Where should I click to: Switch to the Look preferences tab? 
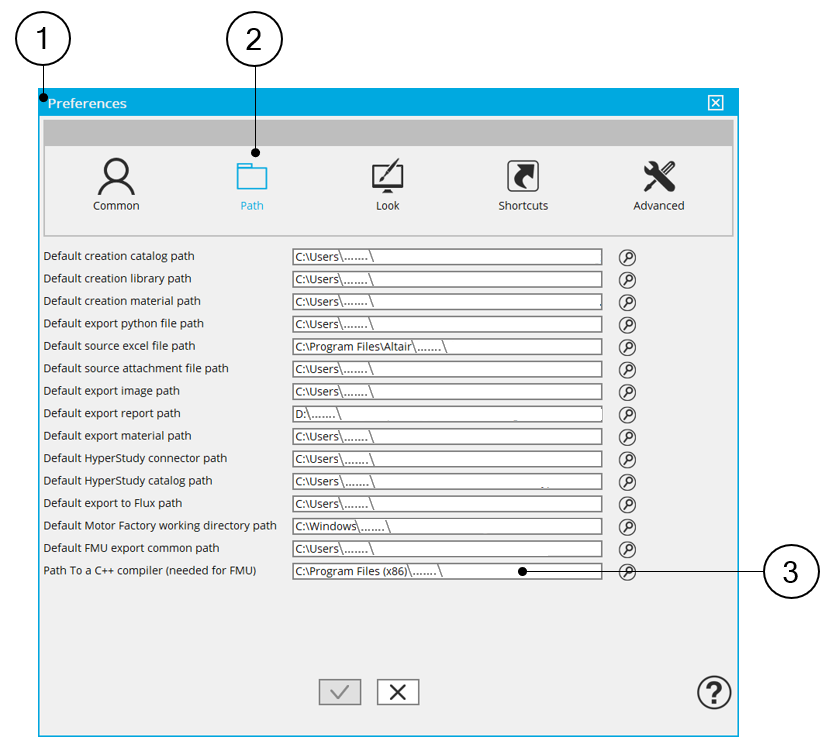pyautogui.click(x=387, y=185)
